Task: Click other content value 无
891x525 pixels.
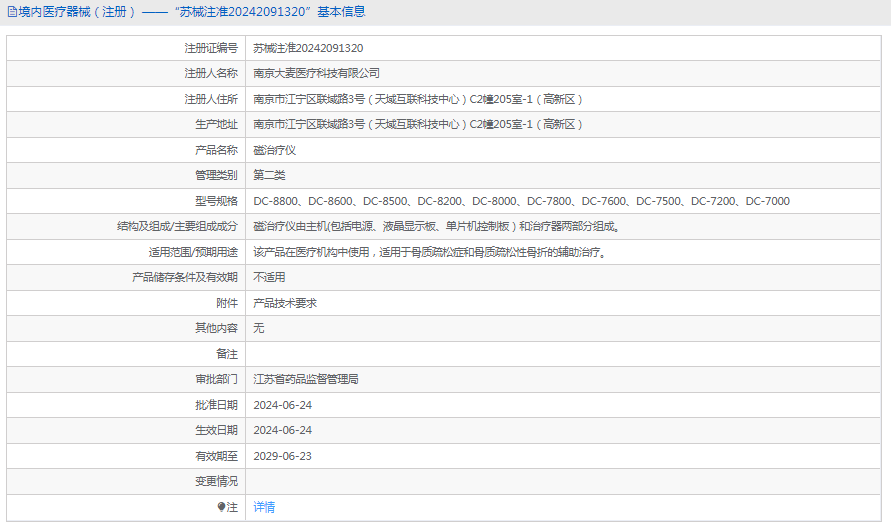Action: point(259,328)
